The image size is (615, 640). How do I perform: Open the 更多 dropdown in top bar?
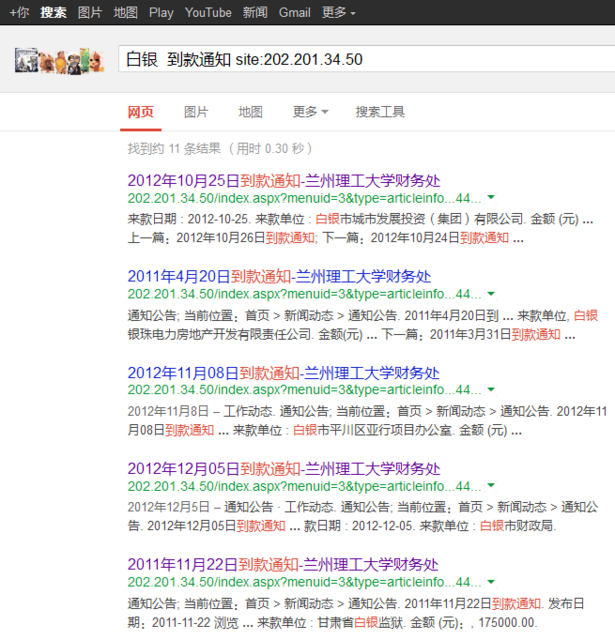(339, 12)
